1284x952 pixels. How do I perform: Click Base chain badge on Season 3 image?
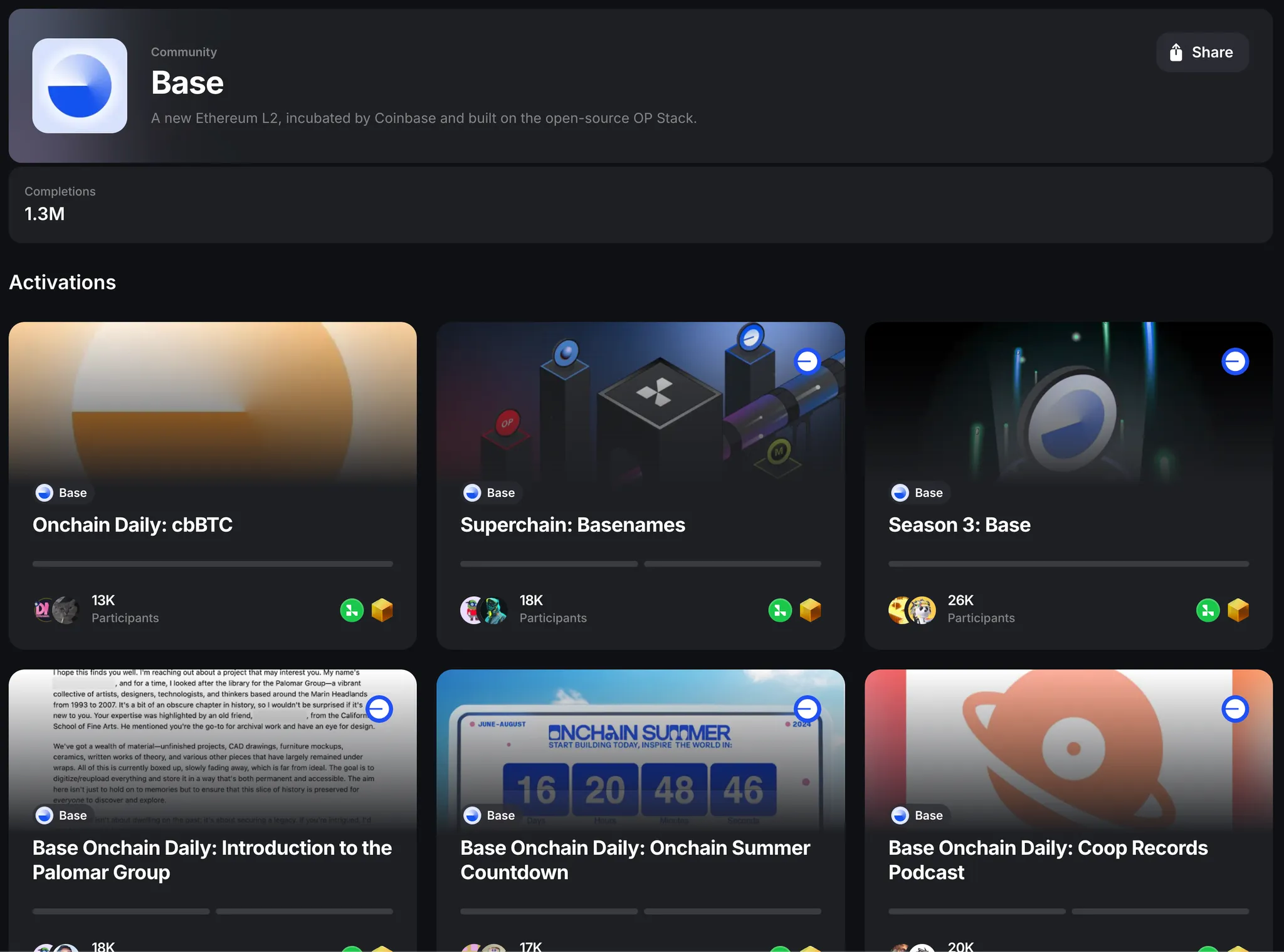pyautogui.click(x=1235, y=361)
